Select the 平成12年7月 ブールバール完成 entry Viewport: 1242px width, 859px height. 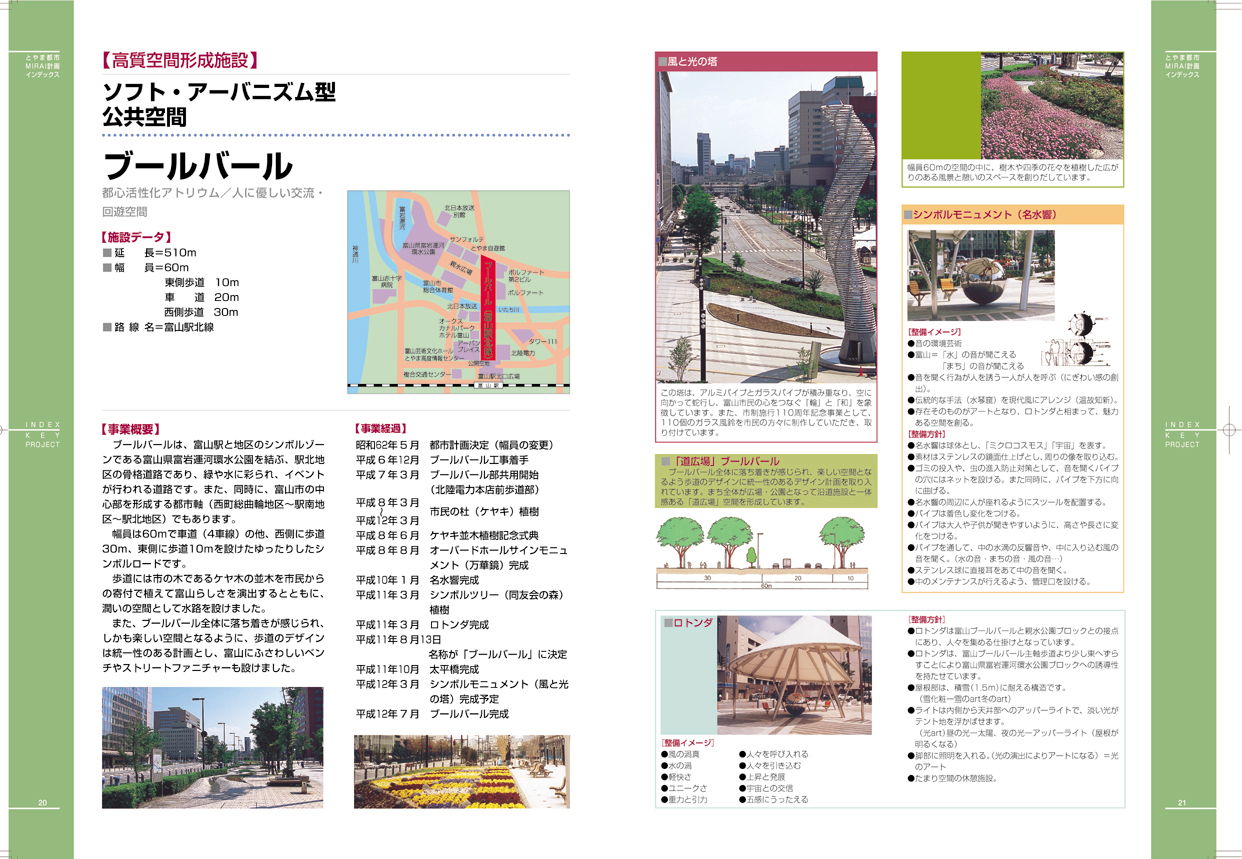tap(432, 715)
